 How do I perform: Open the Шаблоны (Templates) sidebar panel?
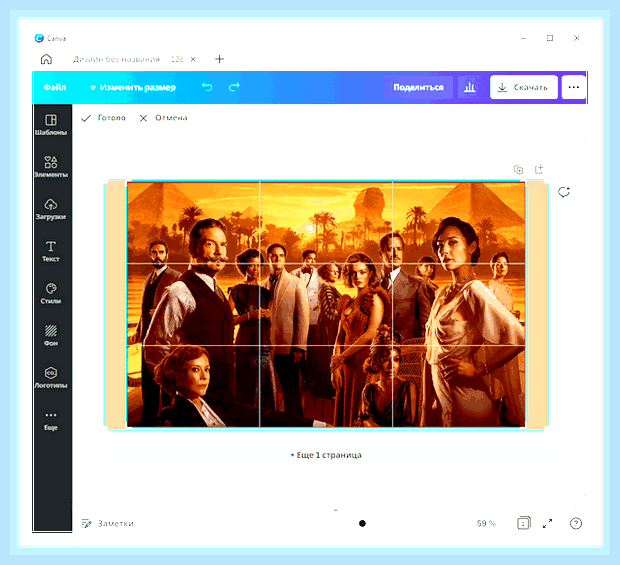coord(51,125)
